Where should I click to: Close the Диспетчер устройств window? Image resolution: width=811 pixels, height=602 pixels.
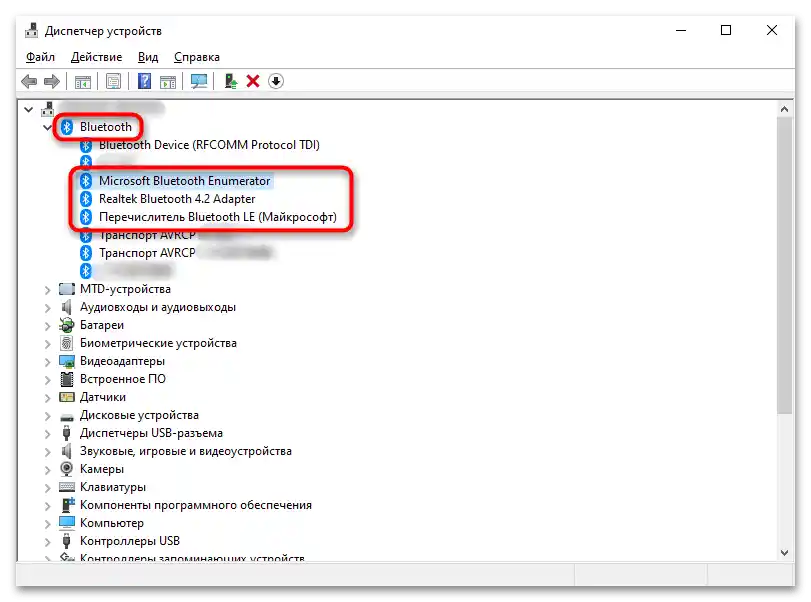(x=772, y=31)
